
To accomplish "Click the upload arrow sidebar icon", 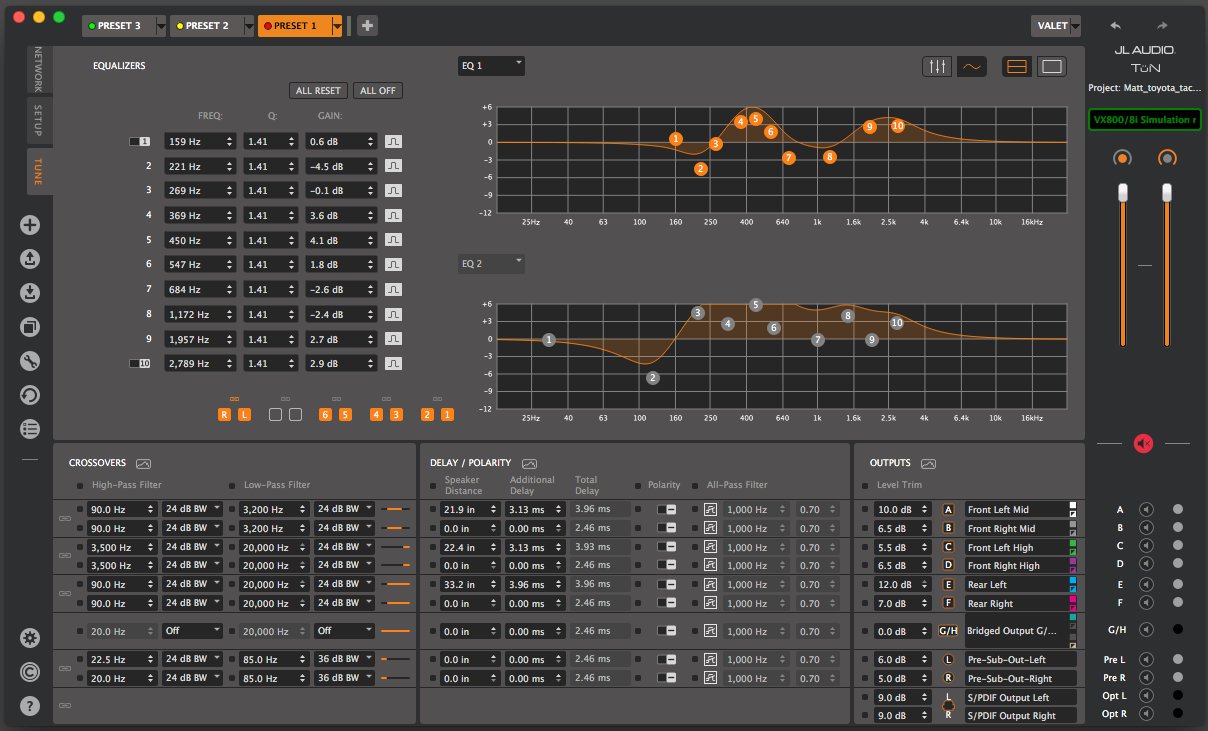I will pos(30,259).
